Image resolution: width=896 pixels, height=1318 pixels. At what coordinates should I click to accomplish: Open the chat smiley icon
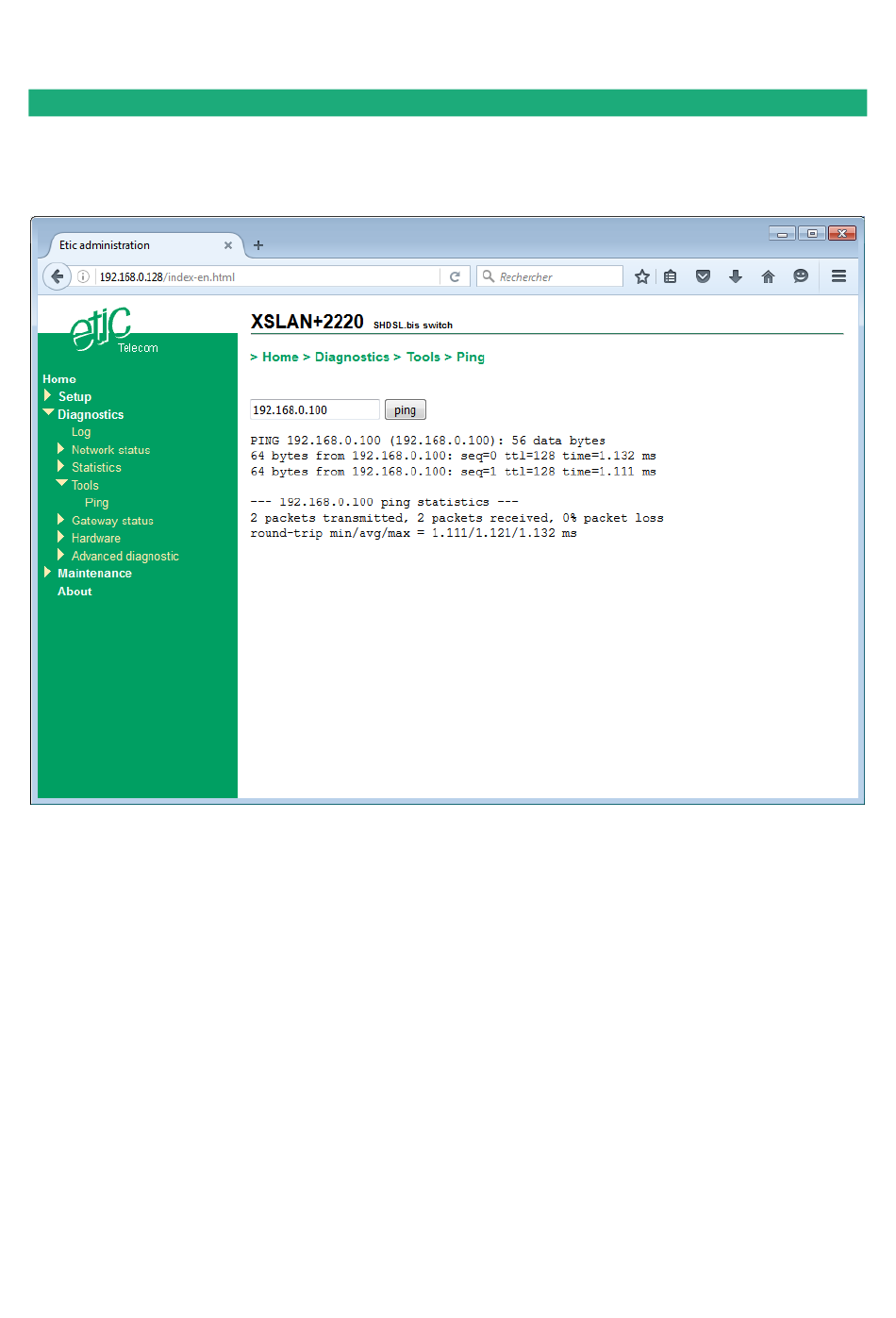(x=801, y=276)
